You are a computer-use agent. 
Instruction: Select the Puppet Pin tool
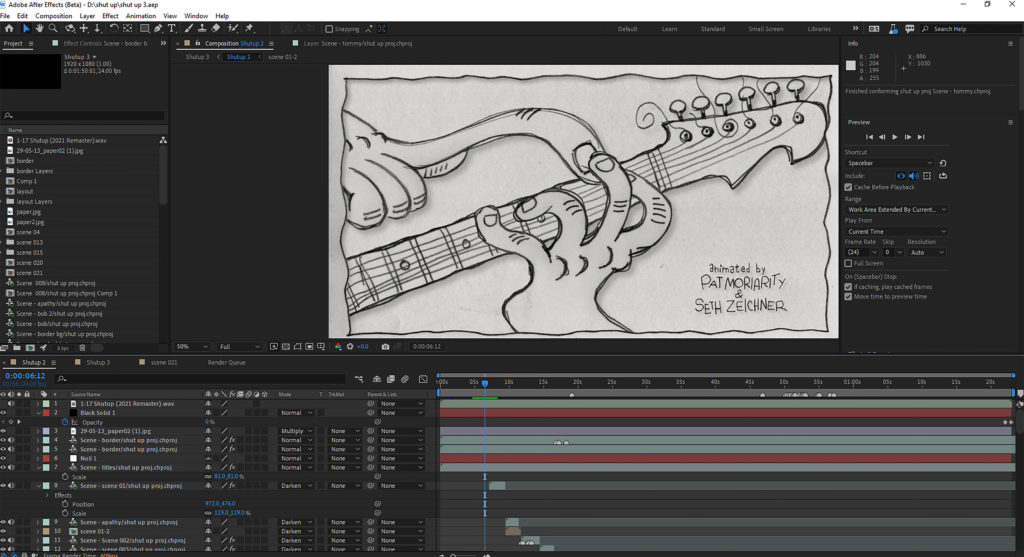coord(249,29)
